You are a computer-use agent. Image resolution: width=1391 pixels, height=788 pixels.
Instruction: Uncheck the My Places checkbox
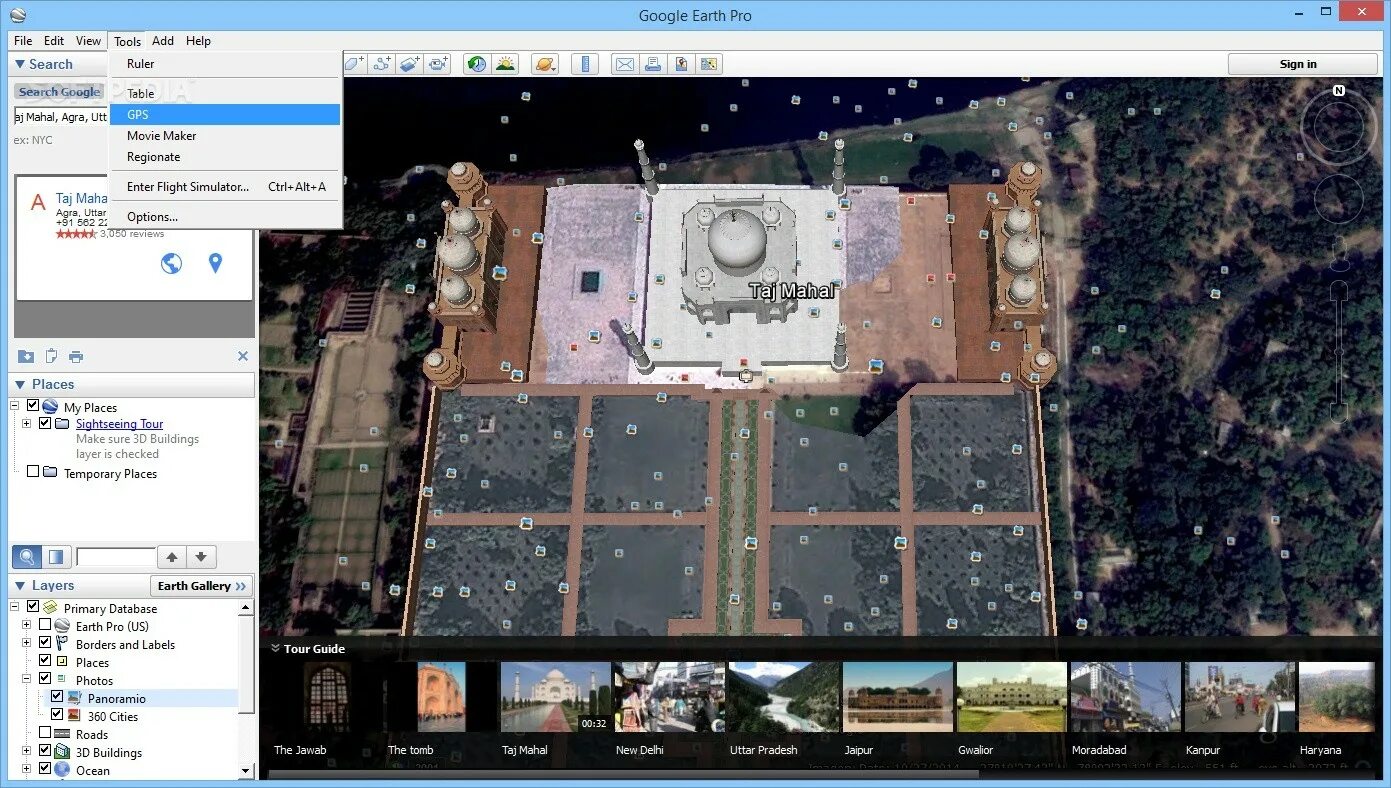(33, 406)
